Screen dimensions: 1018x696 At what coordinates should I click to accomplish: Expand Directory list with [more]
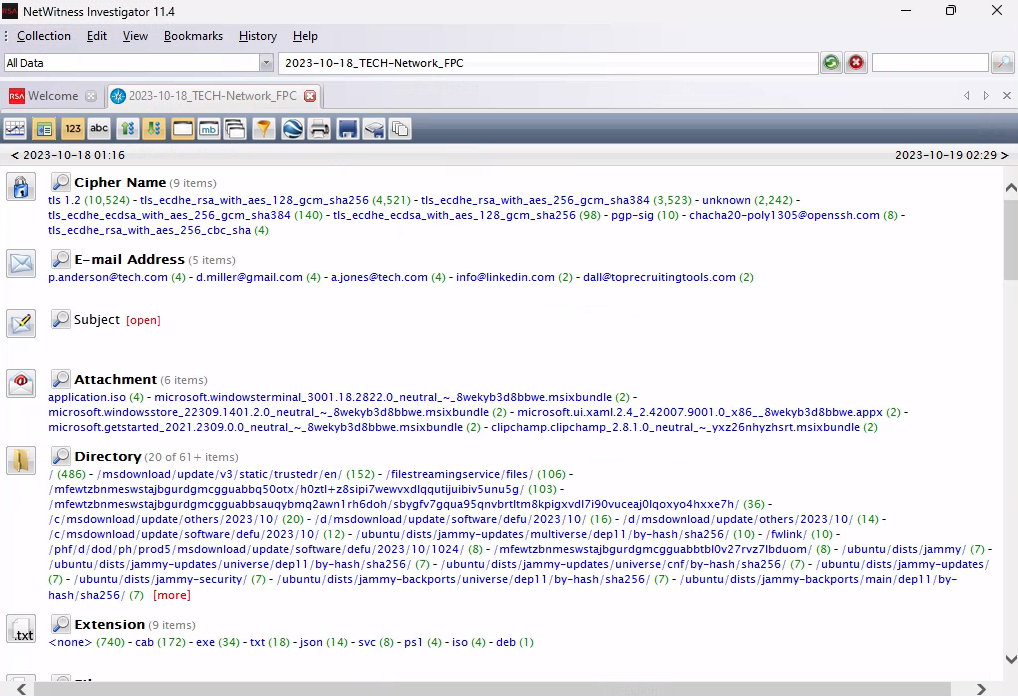click(172, 595)
